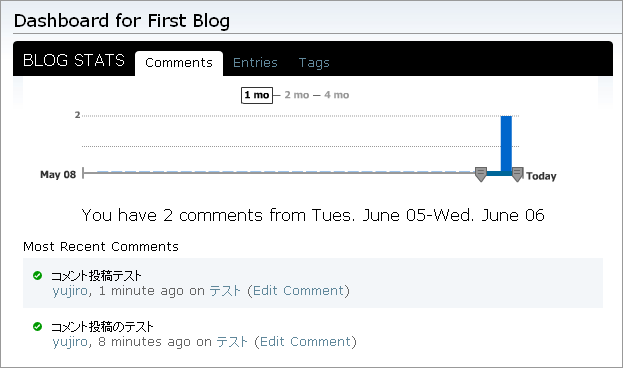Open the テスト entry link in second comment
The height and width of the screenshot is (368, 623).
232,342
